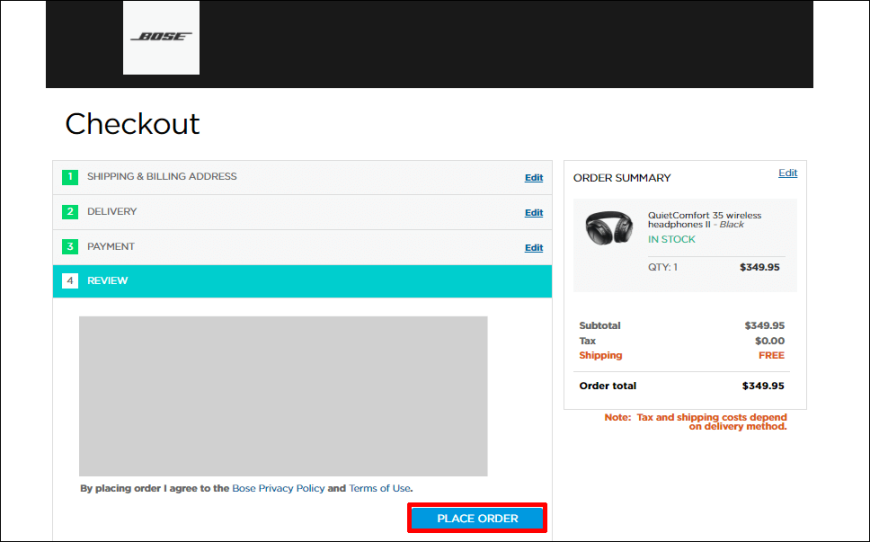Click the gray review details placeholder area
This screenshot has width=870, height=542.
pyautogui.click(x=283, y=396)
